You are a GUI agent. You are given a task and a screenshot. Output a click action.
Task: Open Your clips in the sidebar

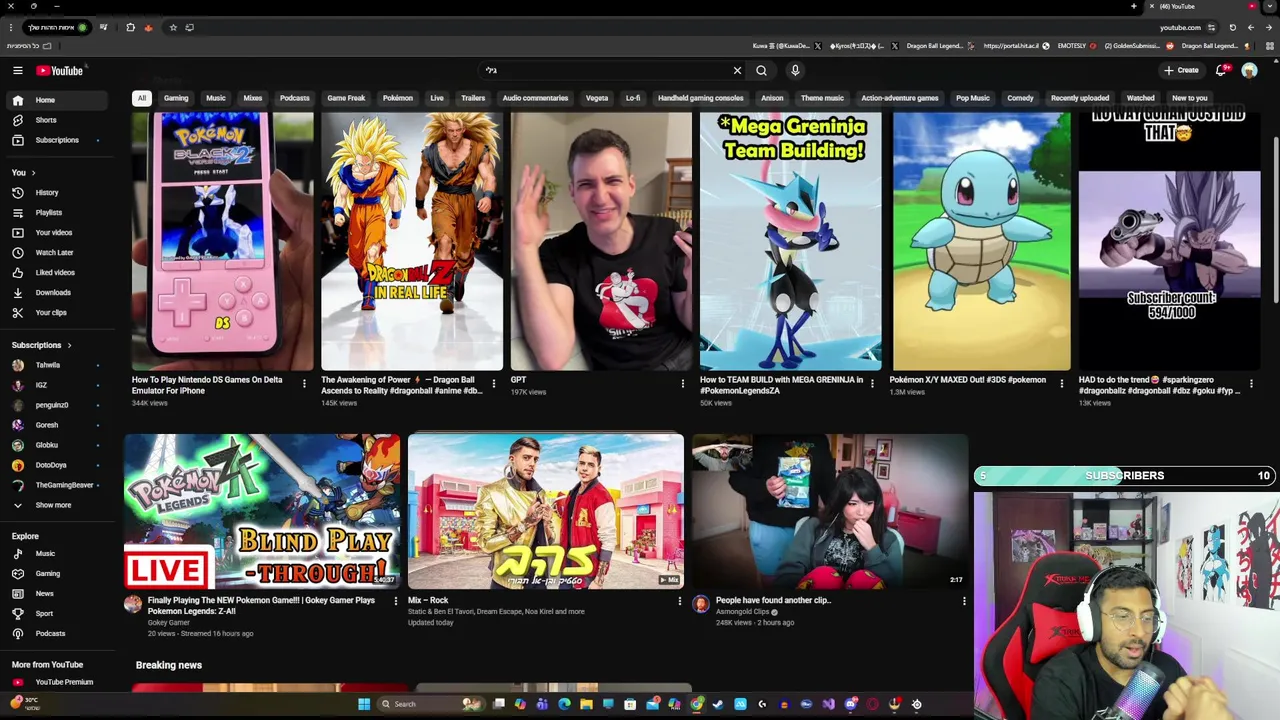point(55,312)
